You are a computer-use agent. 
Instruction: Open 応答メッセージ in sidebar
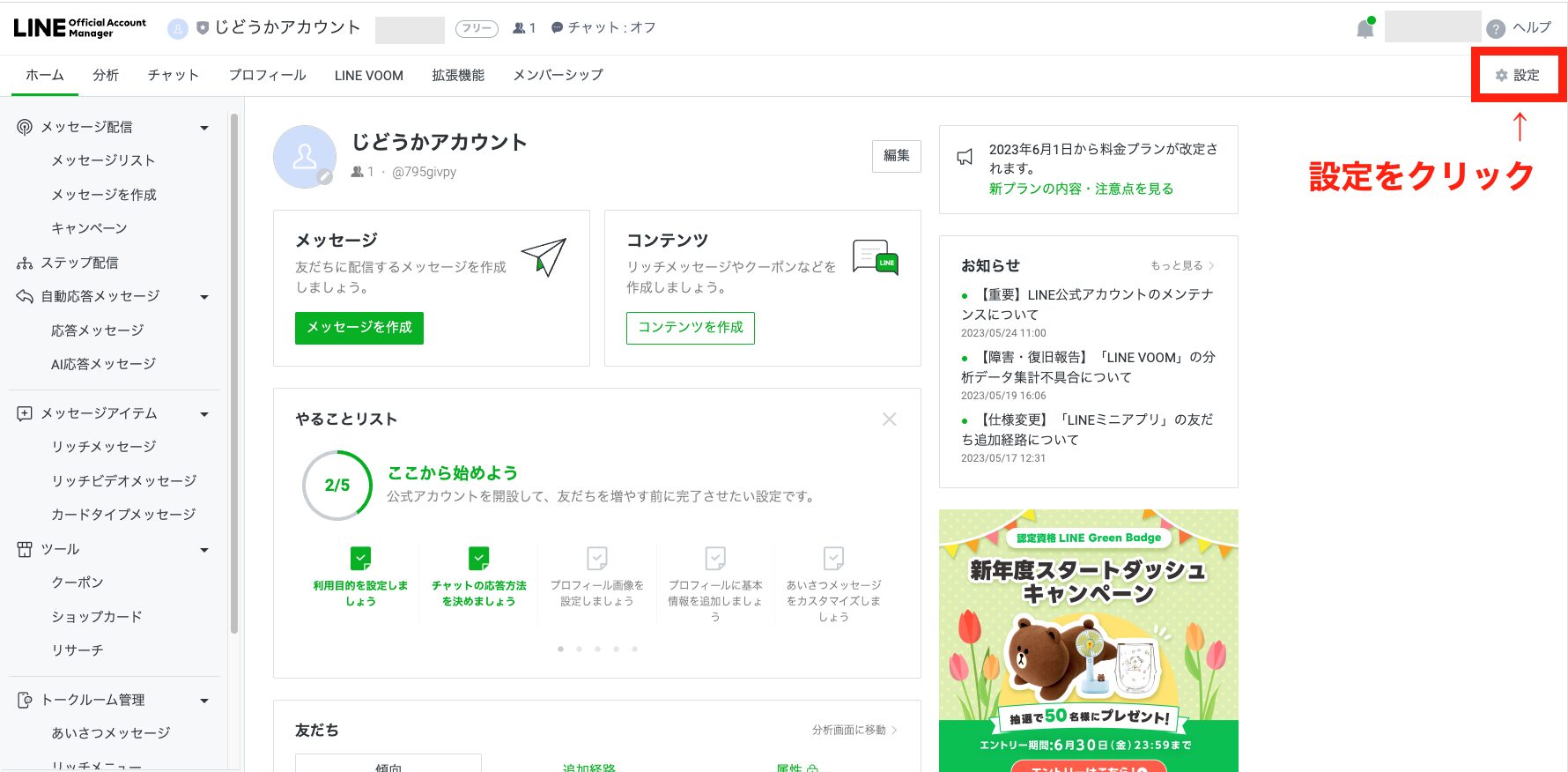[x=98, y=330]
